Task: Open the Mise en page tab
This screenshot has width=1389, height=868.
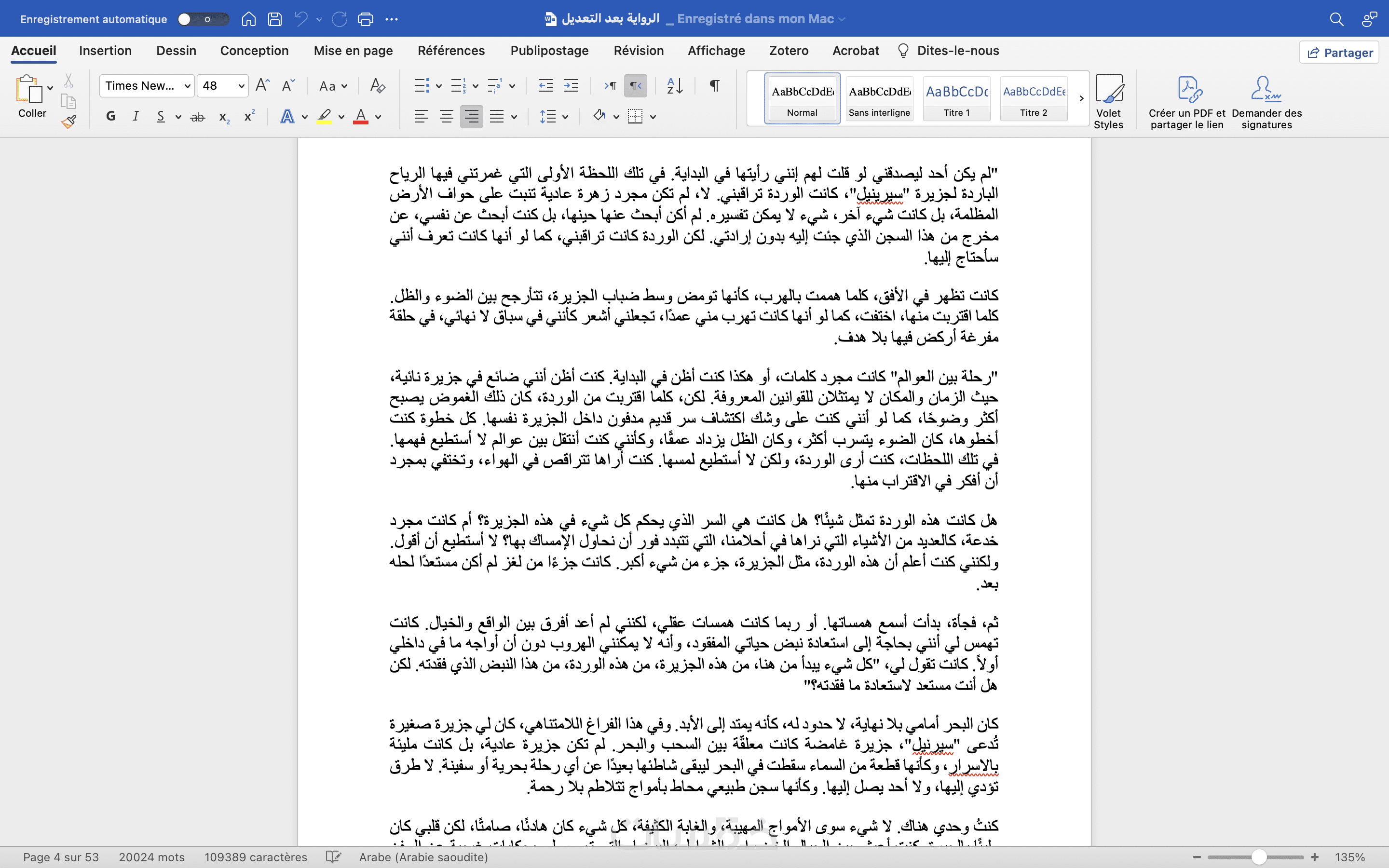Action: pos(353,51)
